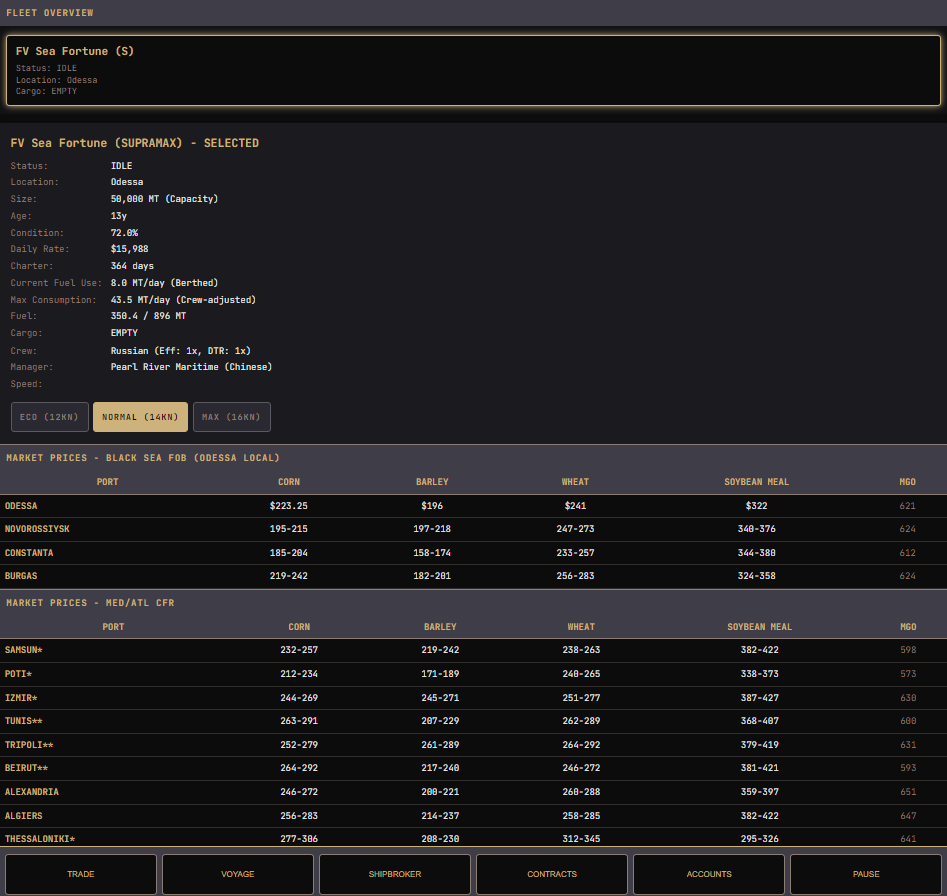Click the TUNIS** port name
947x896 pixels.
point(24,721)
